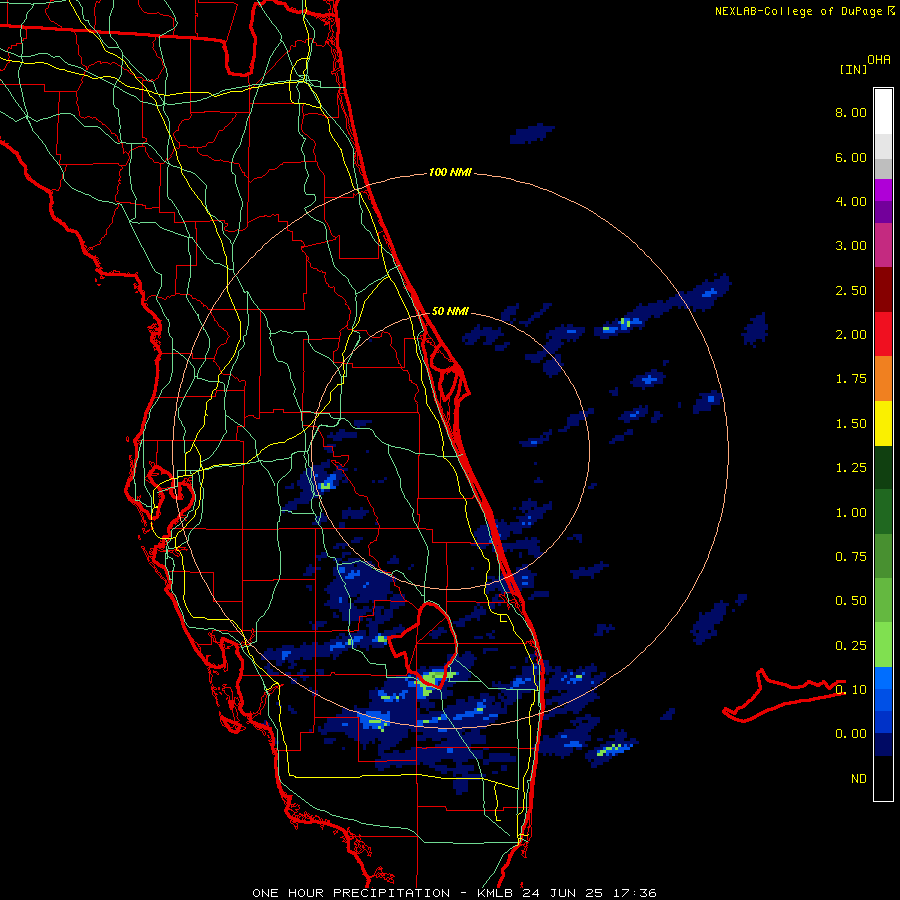Click the 6.00 legend value

point(851,157)
